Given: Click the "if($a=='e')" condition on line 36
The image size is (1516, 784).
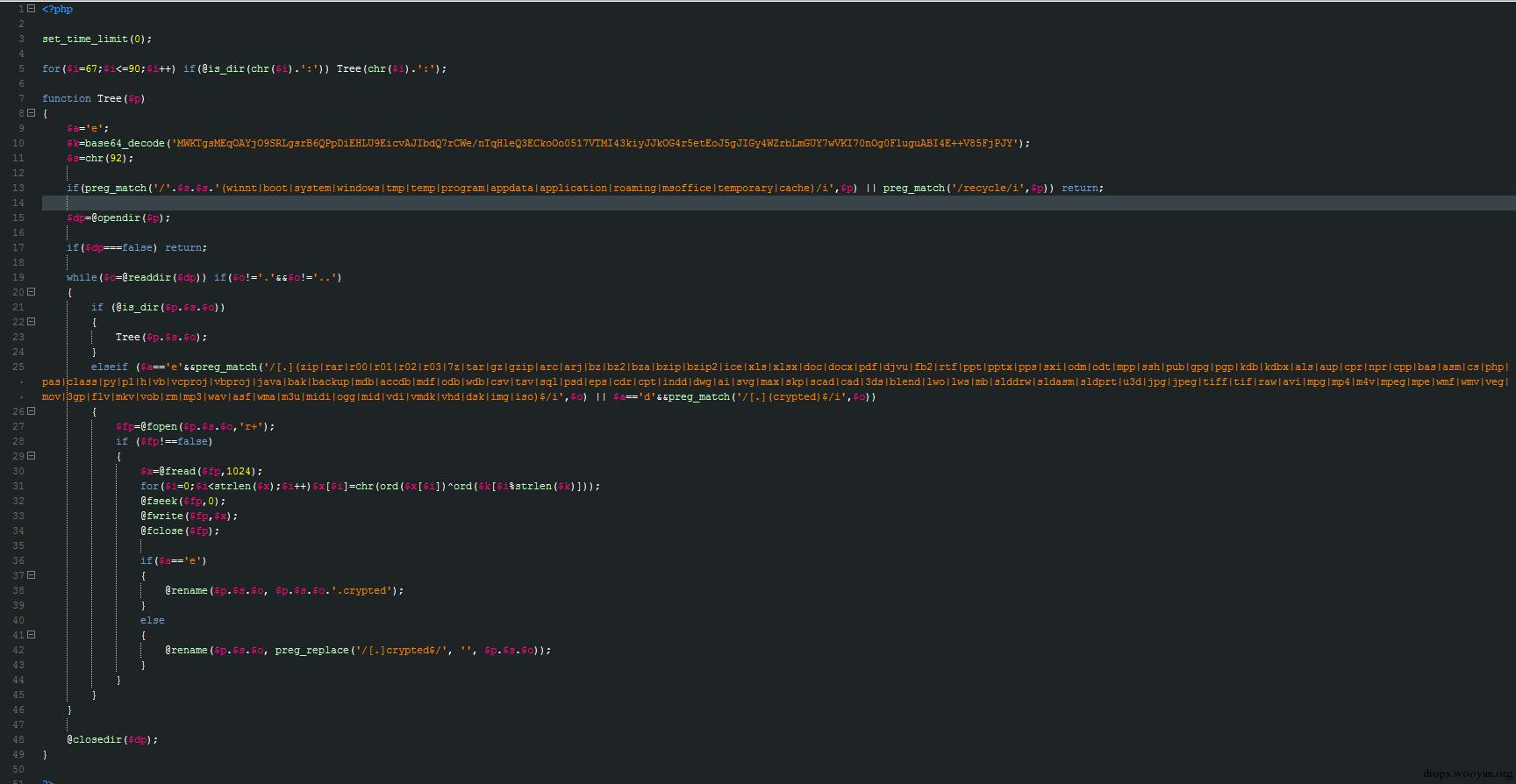Looking at the screenshot, I should [x=174, y=561].
